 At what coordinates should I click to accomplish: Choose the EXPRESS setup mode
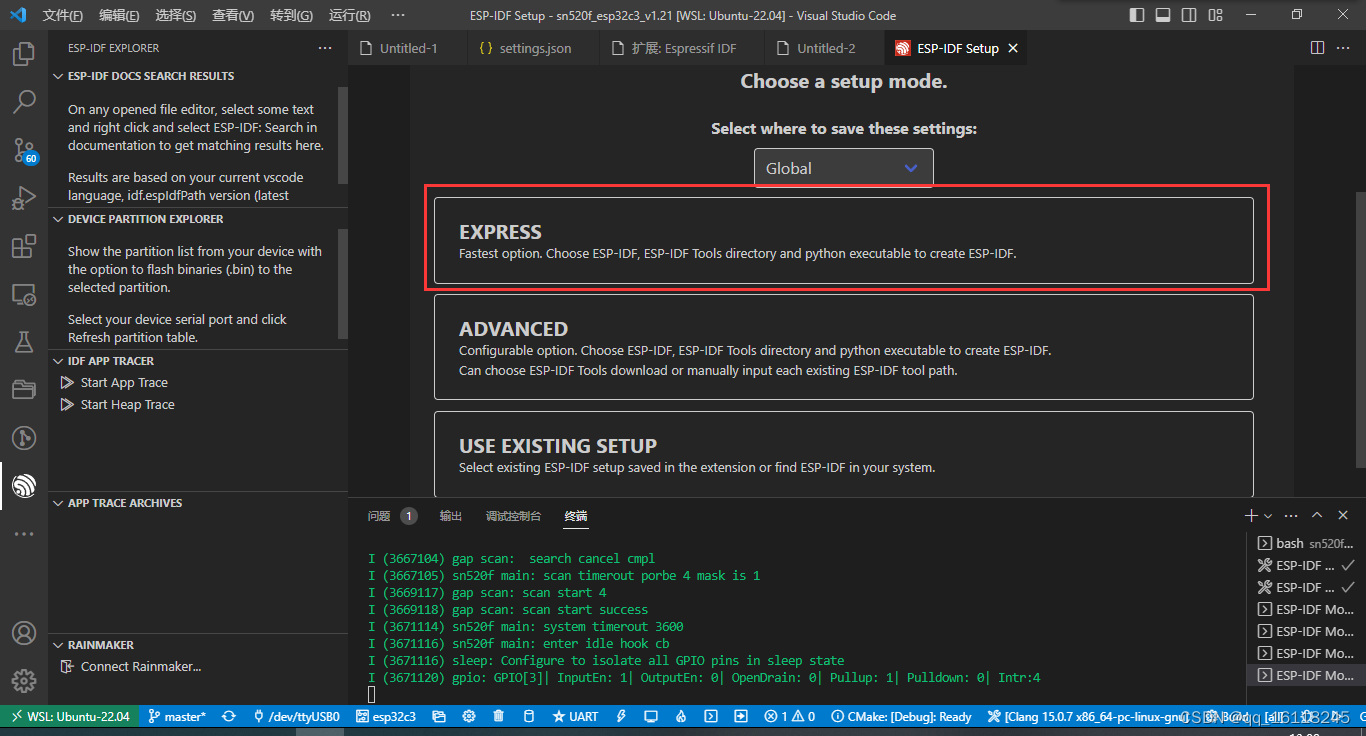click(843, 240)
